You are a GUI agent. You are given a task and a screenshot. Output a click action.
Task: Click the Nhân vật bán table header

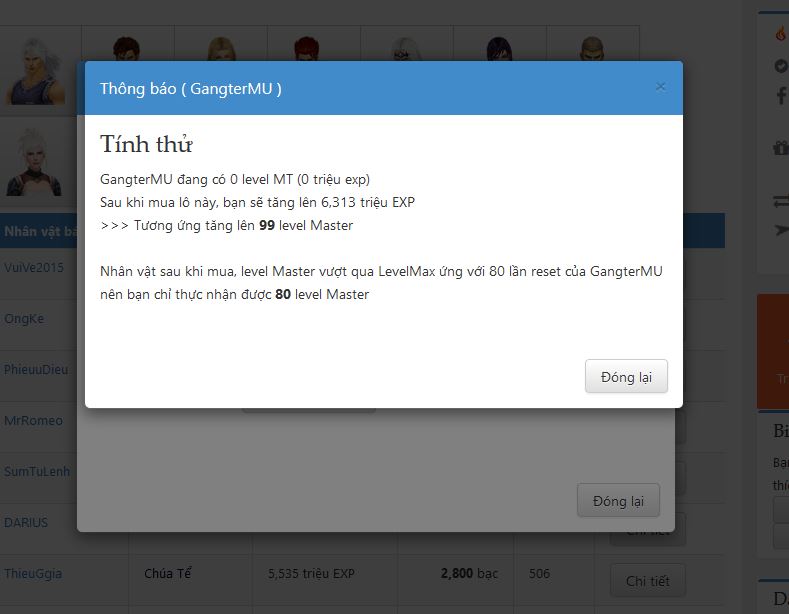pos(40,231)
